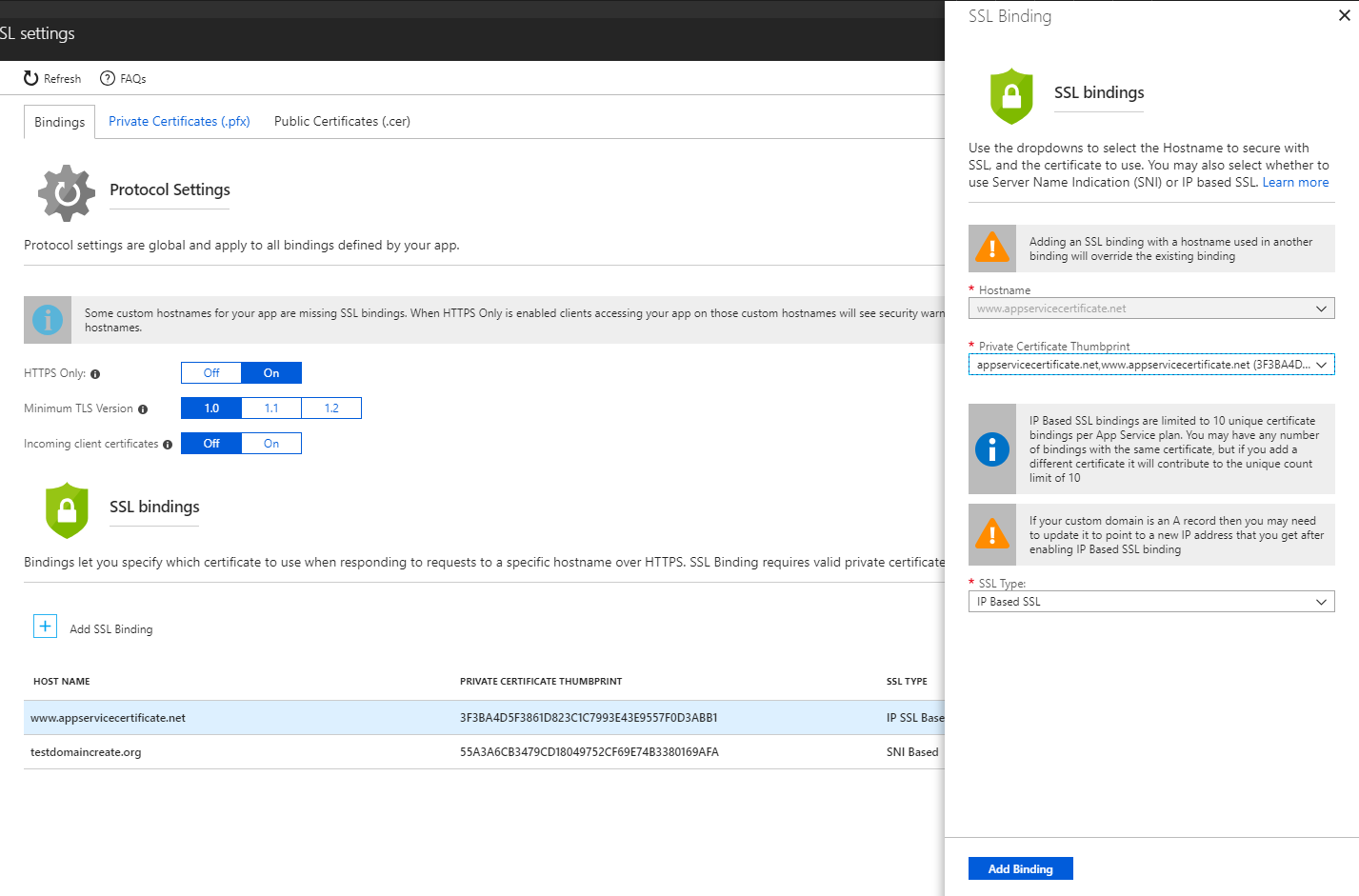Select the testdomaincreate.org binding row
The width and height of the screenshot is (1359, 896).
(86, 752)
